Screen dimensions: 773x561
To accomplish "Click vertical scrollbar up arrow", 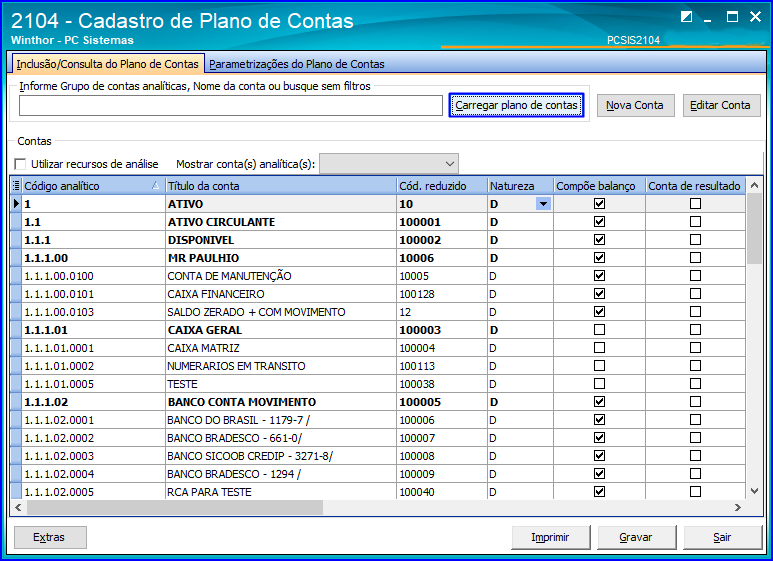I will [x=754, y=186].
